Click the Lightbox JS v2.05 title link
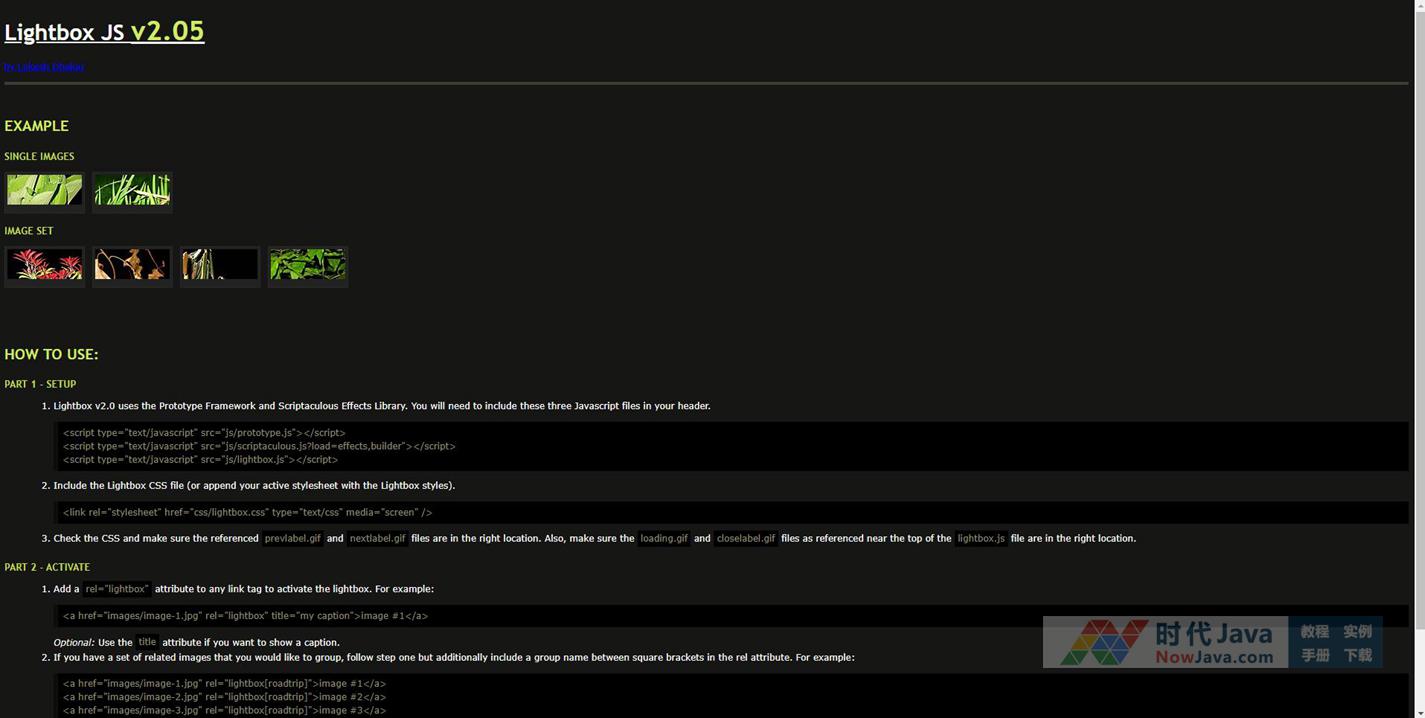This screenshot has height=718, width=1425. coord(104,32)
